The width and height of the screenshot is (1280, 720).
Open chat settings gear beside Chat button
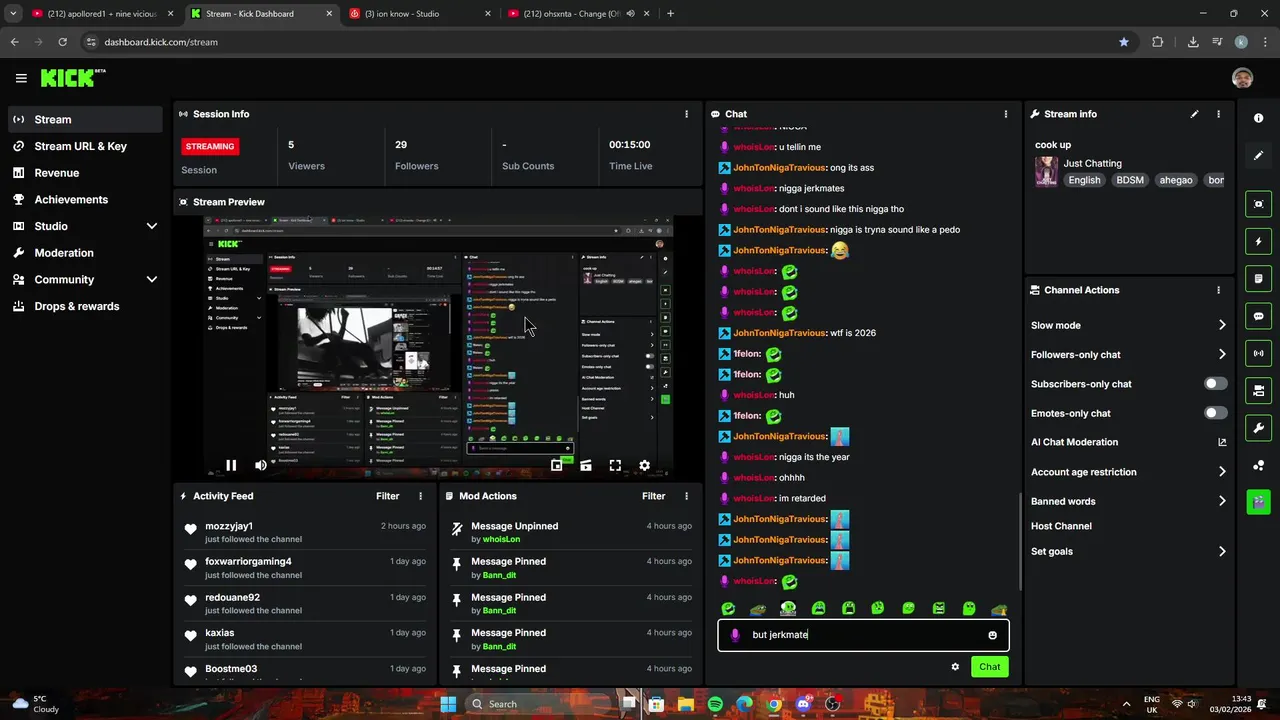click(x=955, y=667)
